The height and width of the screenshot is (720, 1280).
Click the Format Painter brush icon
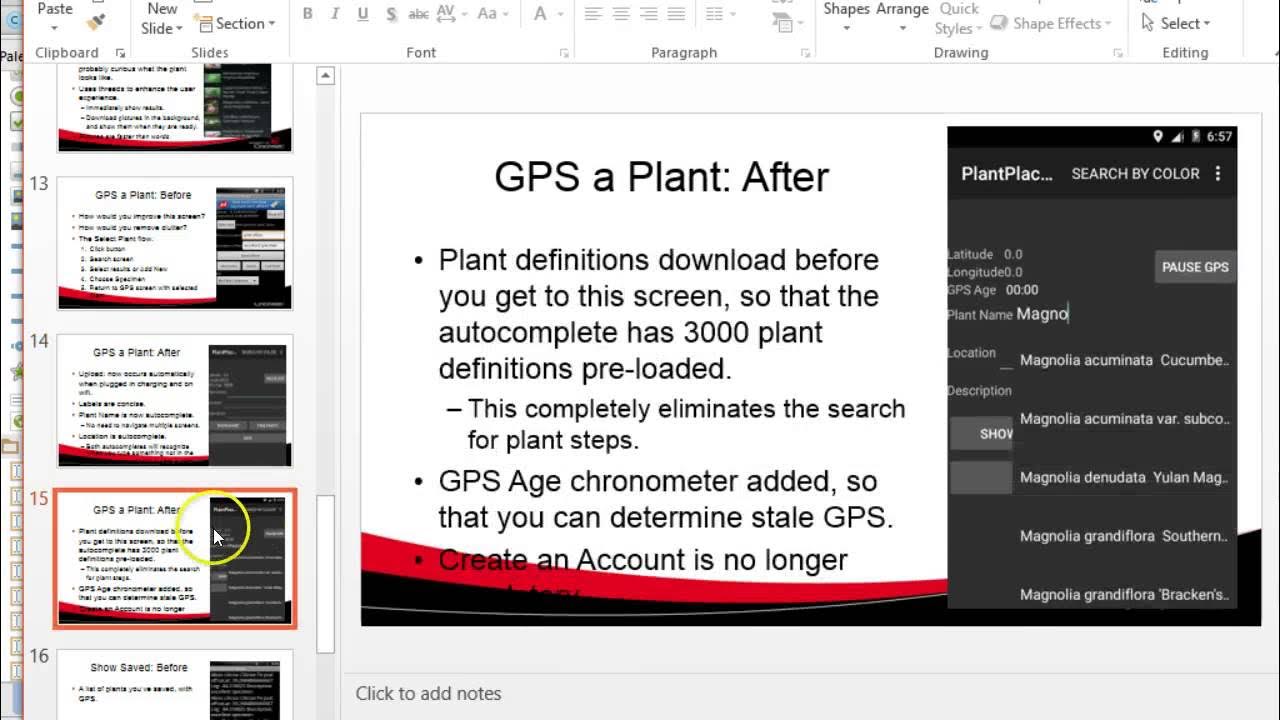96,22
